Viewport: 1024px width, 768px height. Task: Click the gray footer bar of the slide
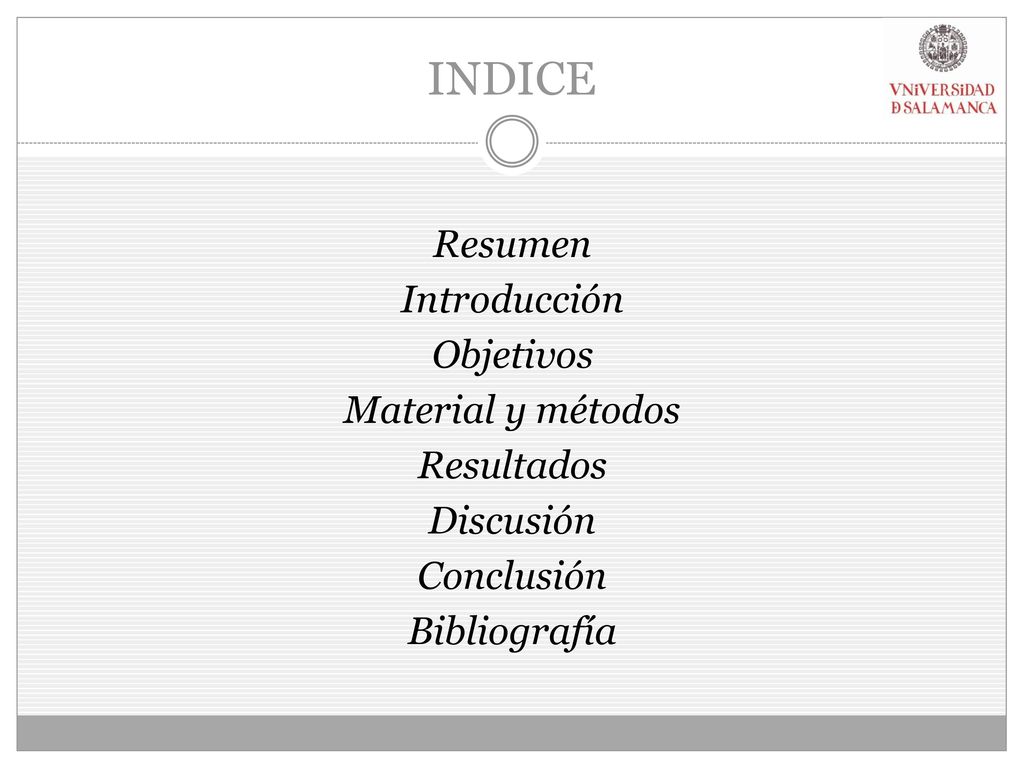click(x=512, y=733)
